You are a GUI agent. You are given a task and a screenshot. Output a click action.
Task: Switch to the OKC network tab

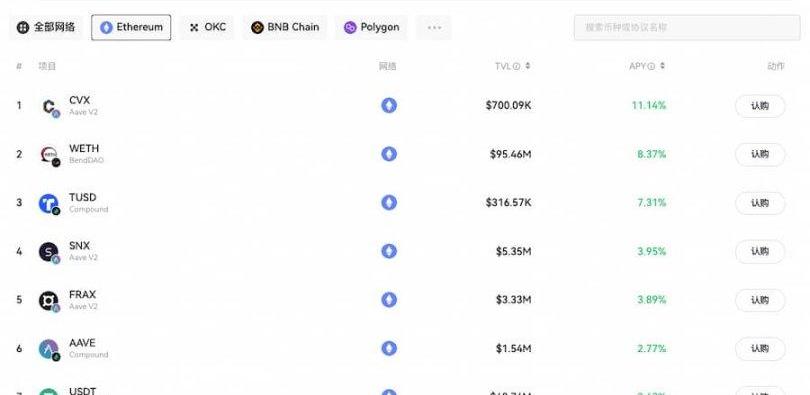click(207, 27)
